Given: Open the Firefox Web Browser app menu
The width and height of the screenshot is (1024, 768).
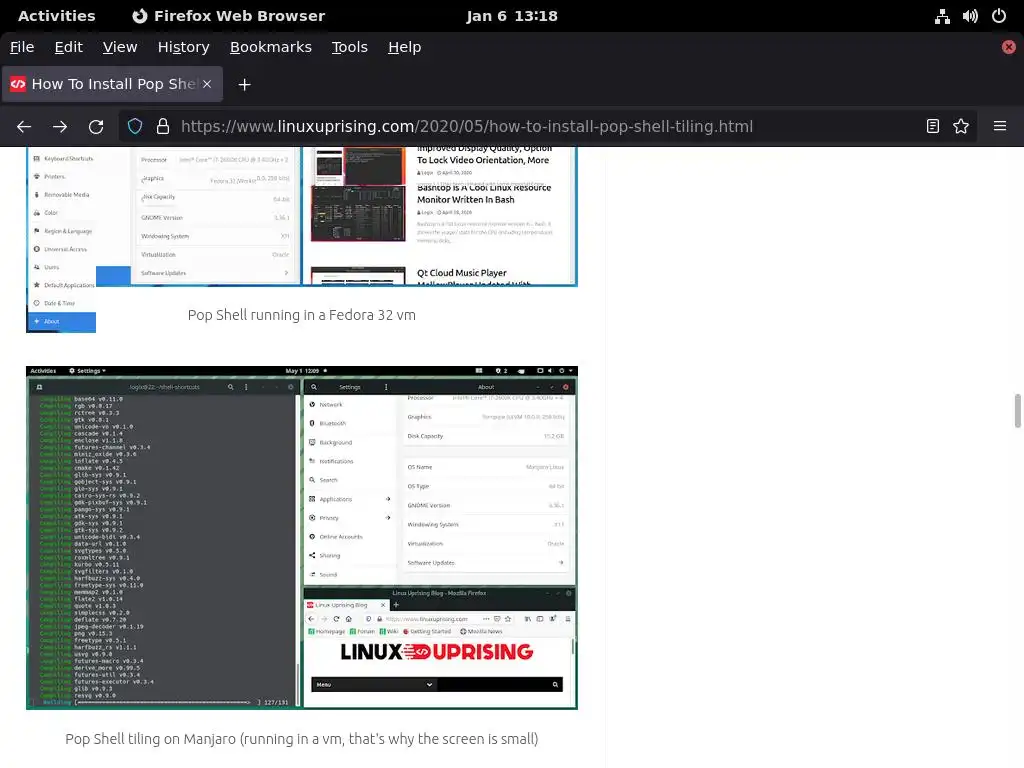Looking at the screenshot, I should [x=229, y=16].
